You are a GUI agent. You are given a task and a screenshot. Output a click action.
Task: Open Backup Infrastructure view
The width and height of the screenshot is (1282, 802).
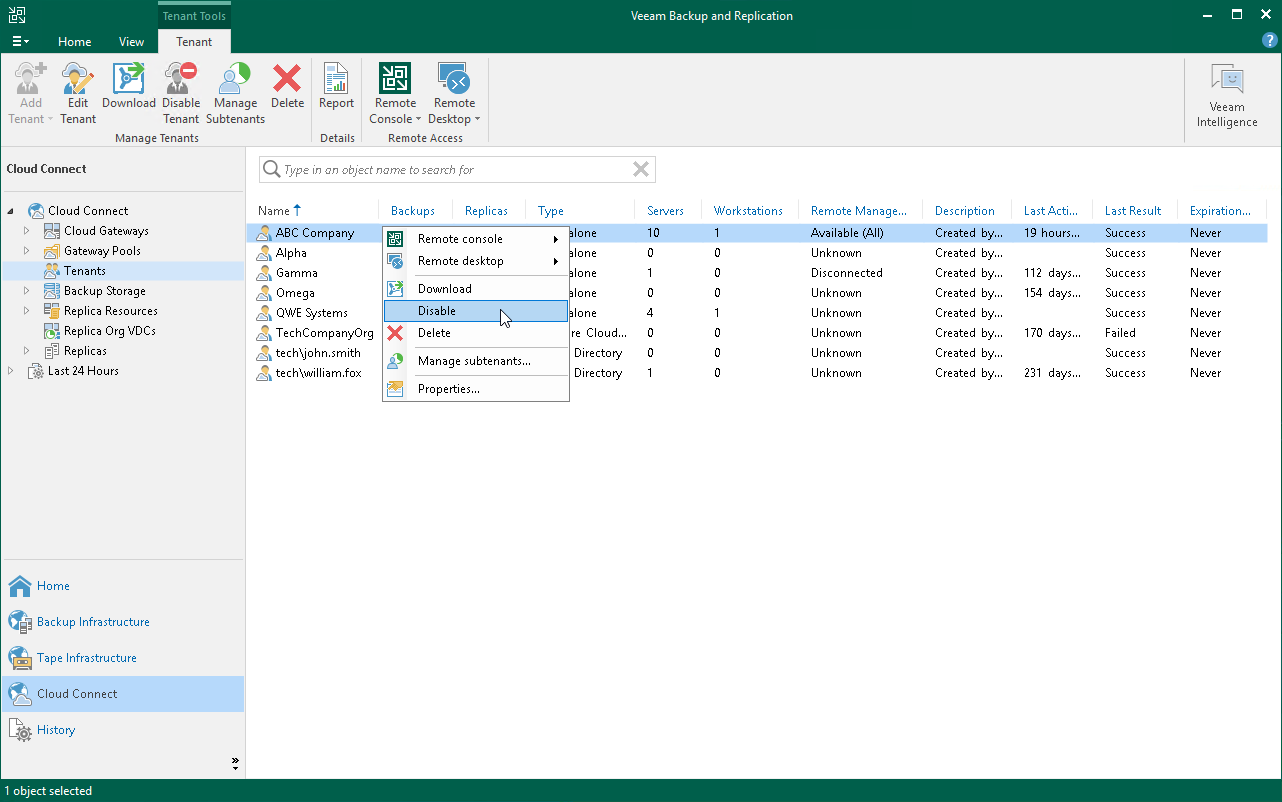(122, 622)
